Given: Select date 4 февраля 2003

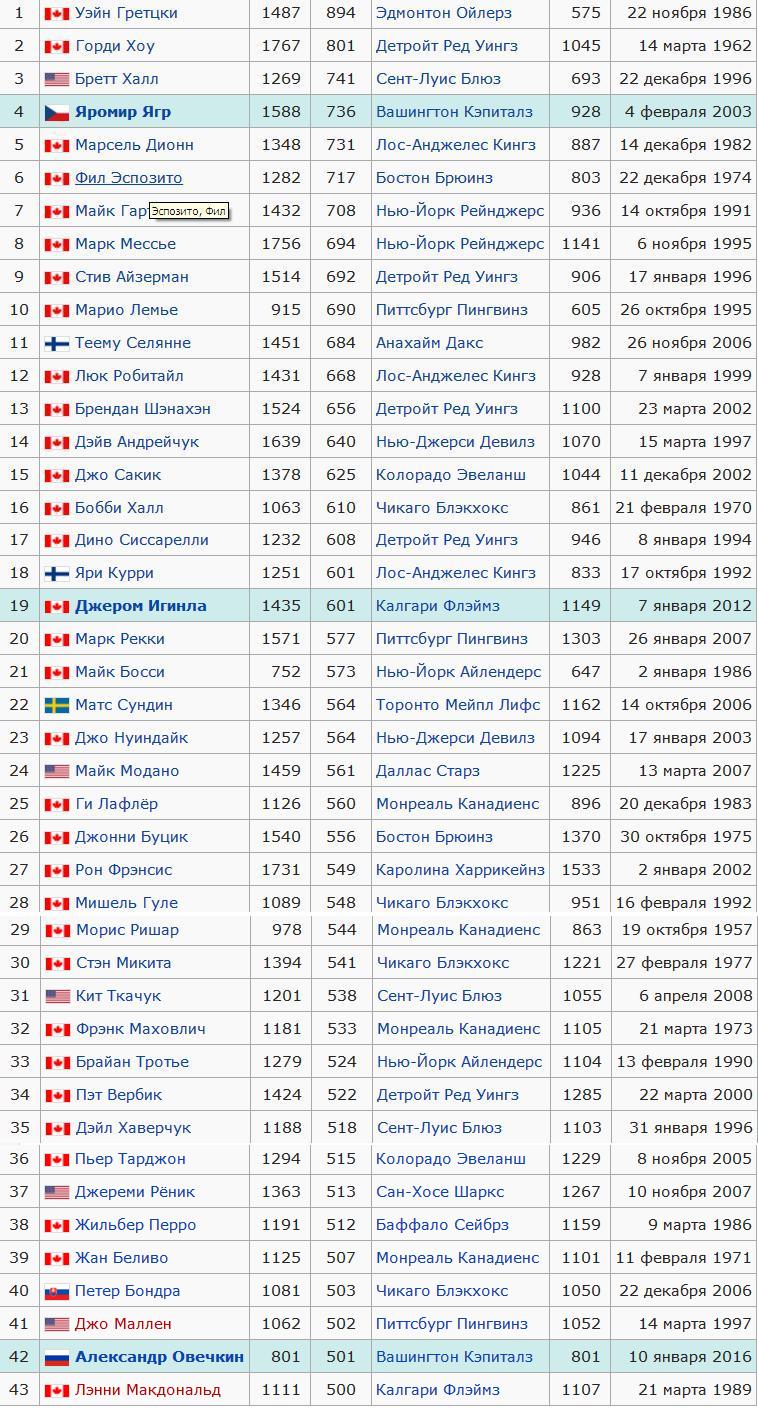Looking at the screenshot, I should click(688, 112).
